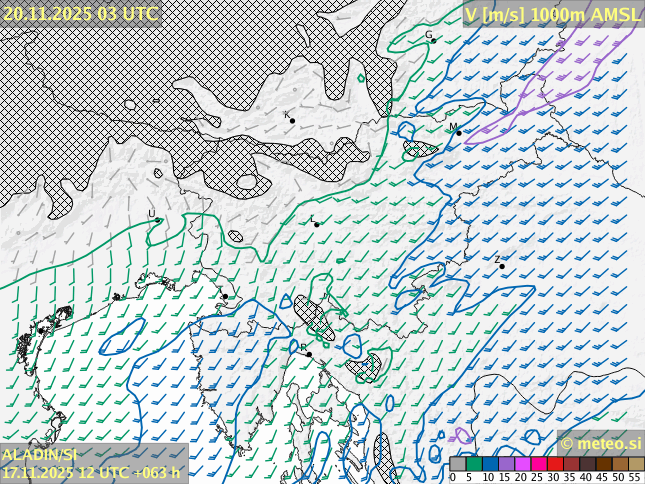The height and width of the screenshot is (484, 645).
Task: Select the M station dot
Action: 459,132
